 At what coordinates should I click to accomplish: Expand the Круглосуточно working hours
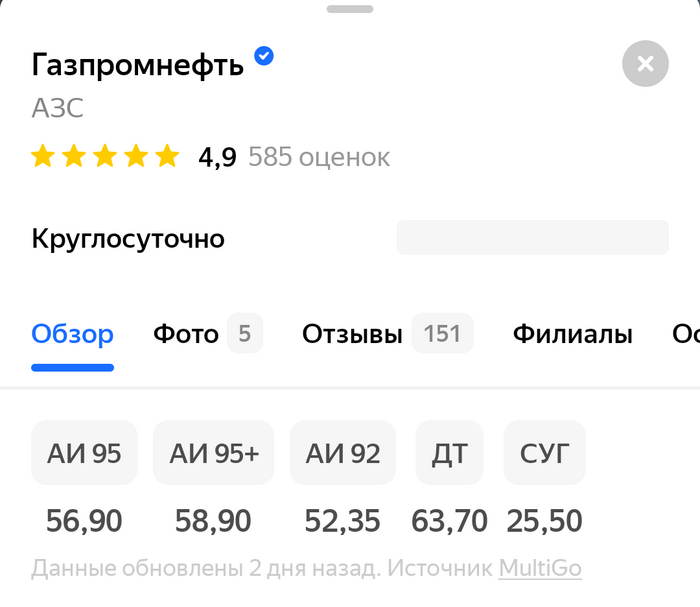(128, 239)
